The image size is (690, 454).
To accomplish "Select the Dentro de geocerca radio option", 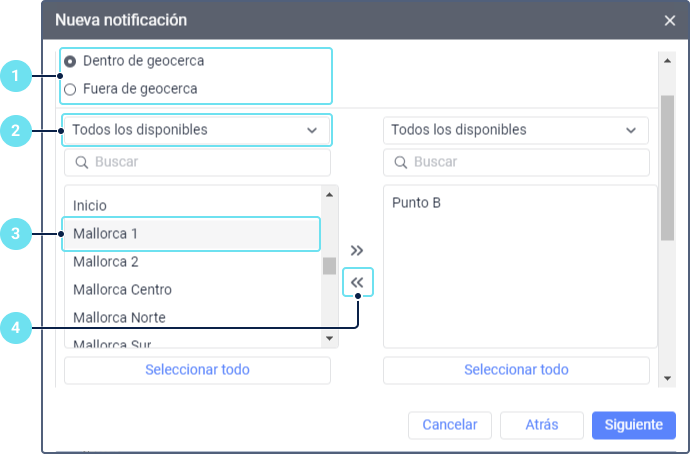I will pyautogui.click(x=70, y=61).
